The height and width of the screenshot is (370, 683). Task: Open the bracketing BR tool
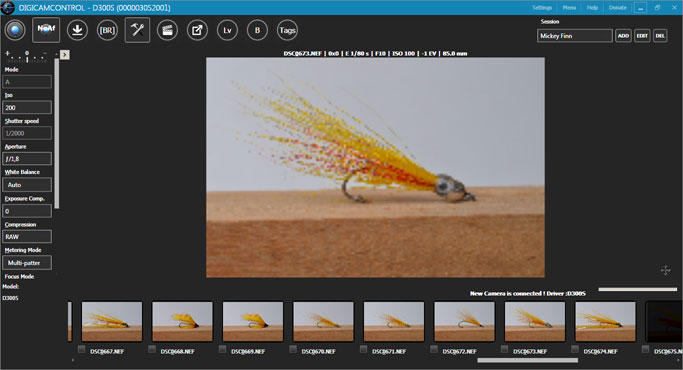[107, 30]
